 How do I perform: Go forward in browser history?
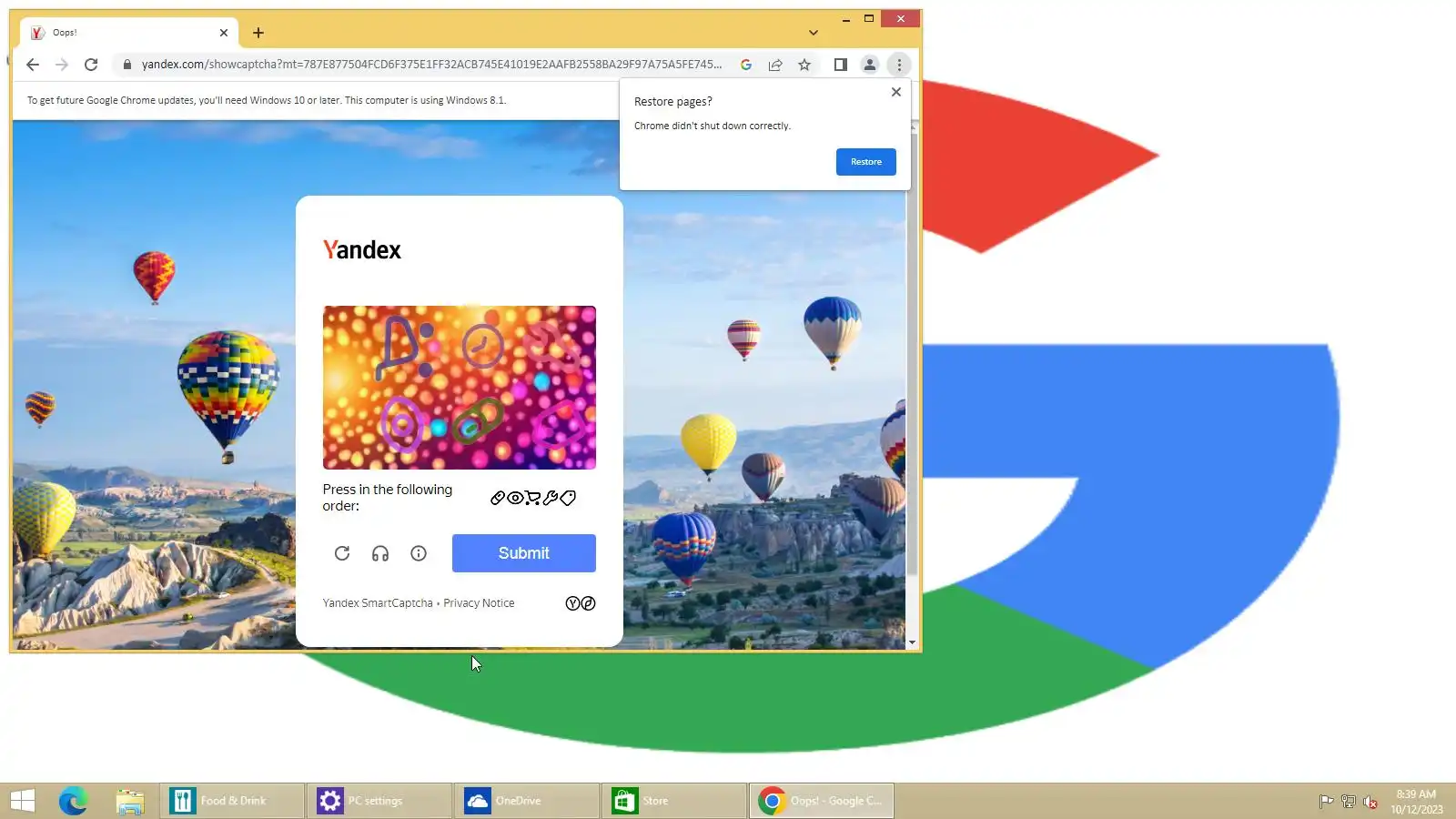[x=62, y=65]
